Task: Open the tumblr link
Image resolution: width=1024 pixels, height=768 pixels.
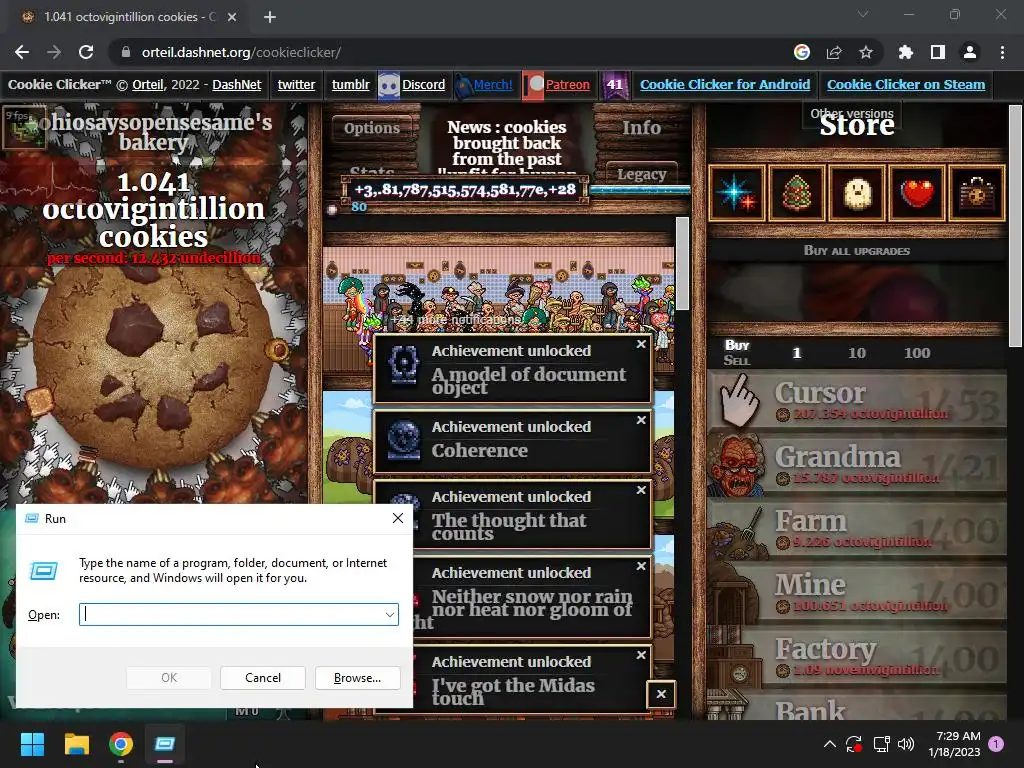Action: [x=351, y=84]
